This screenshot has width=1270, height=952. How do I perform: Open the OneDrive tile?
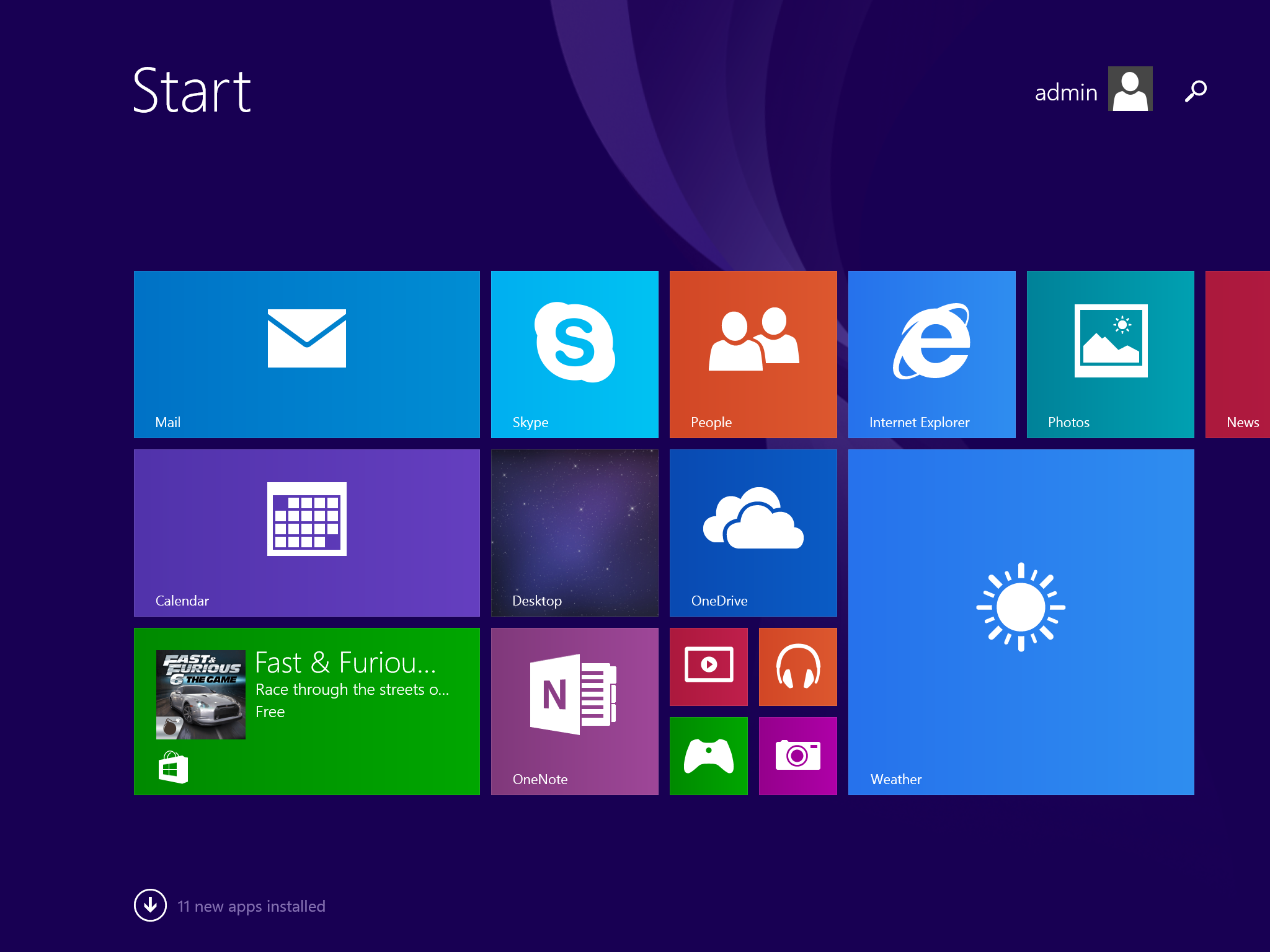point(753,532)
